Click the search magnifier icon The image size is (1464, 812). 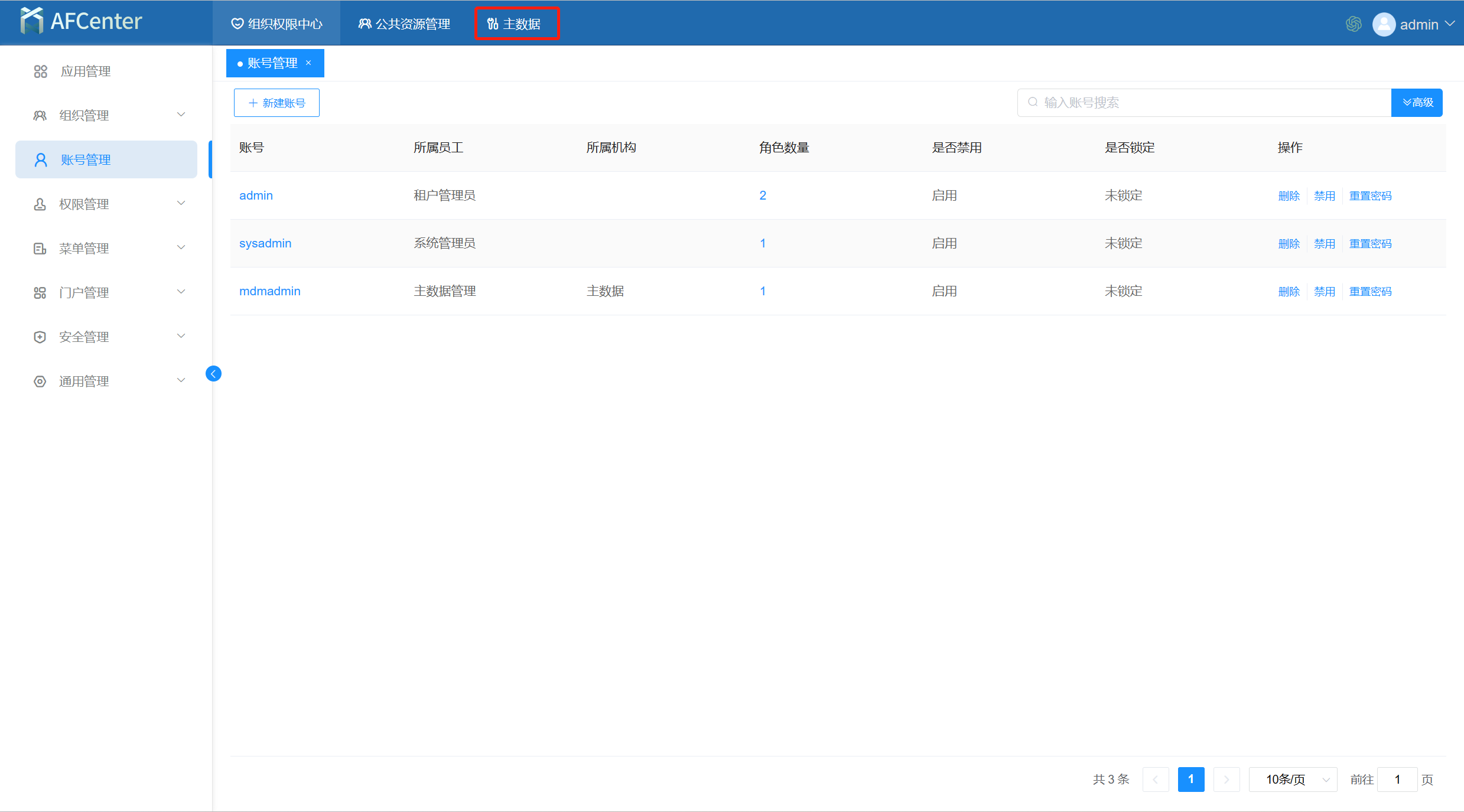tap(1033, 102)
